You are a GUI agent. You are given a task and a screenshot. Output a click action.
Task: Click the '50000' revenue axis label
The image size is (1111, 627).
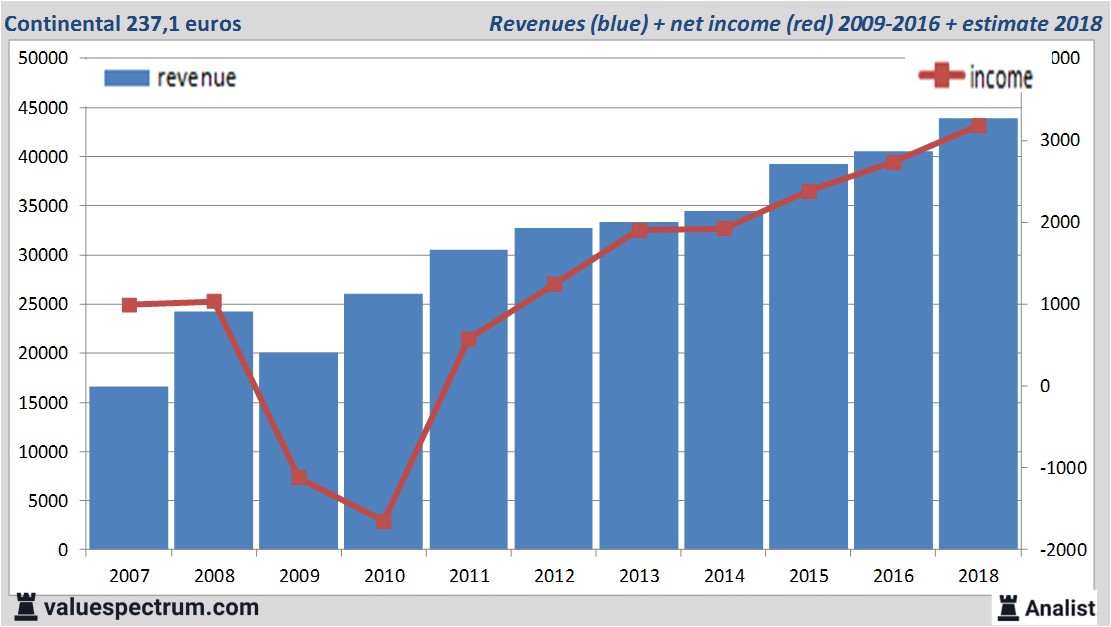point(43,58)
